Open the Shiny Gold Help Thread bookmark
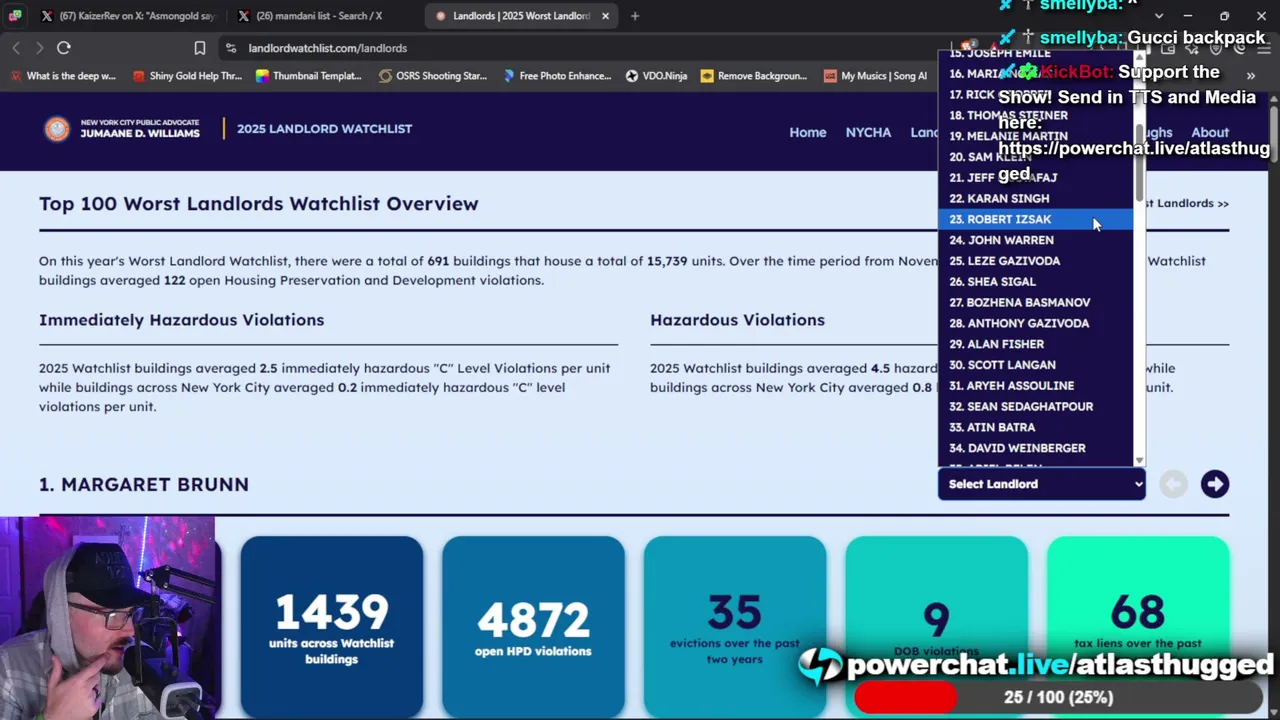 pyautogui.click(x=187, y=76)
